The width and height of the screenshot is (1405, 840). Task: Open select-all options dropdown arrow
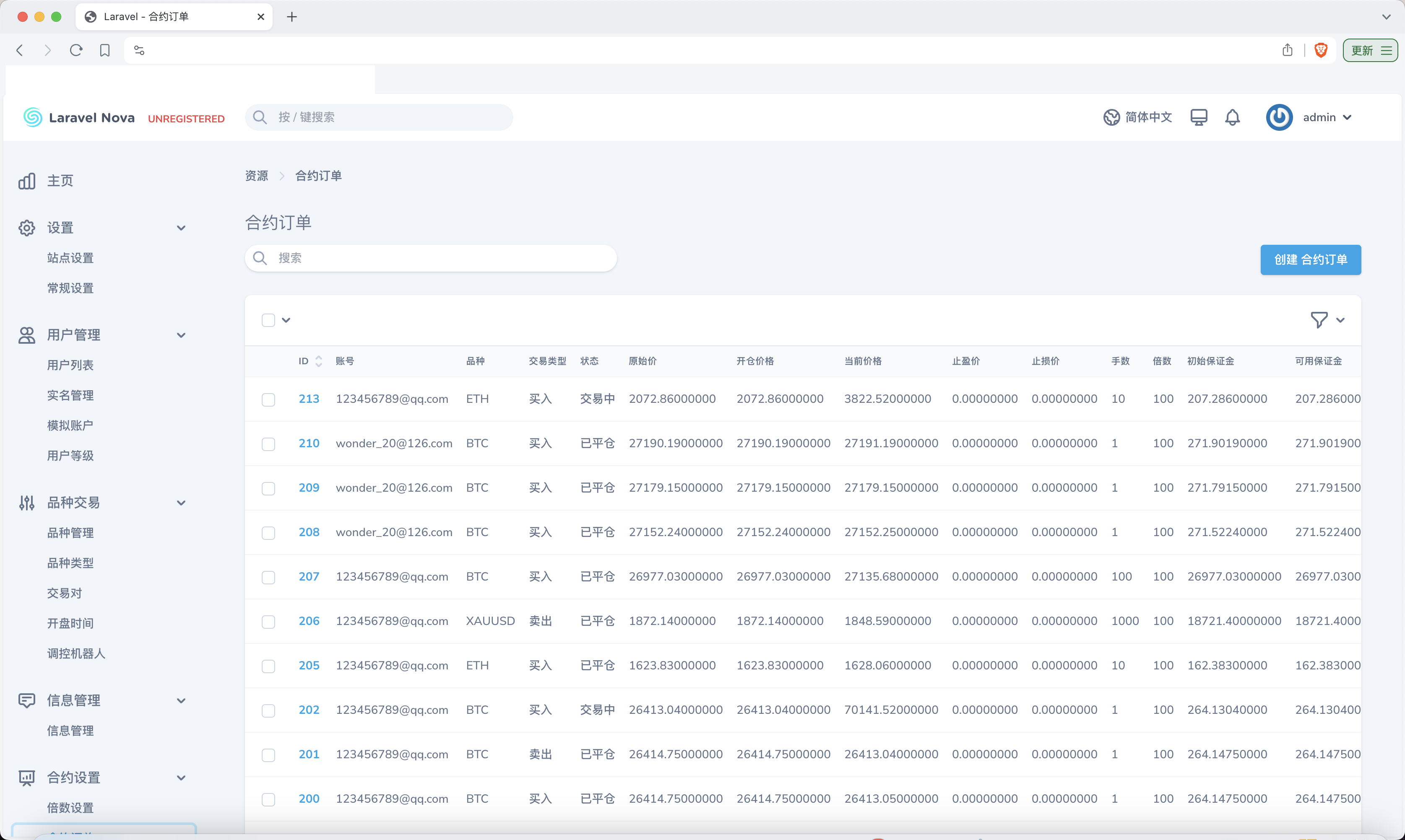286,320
